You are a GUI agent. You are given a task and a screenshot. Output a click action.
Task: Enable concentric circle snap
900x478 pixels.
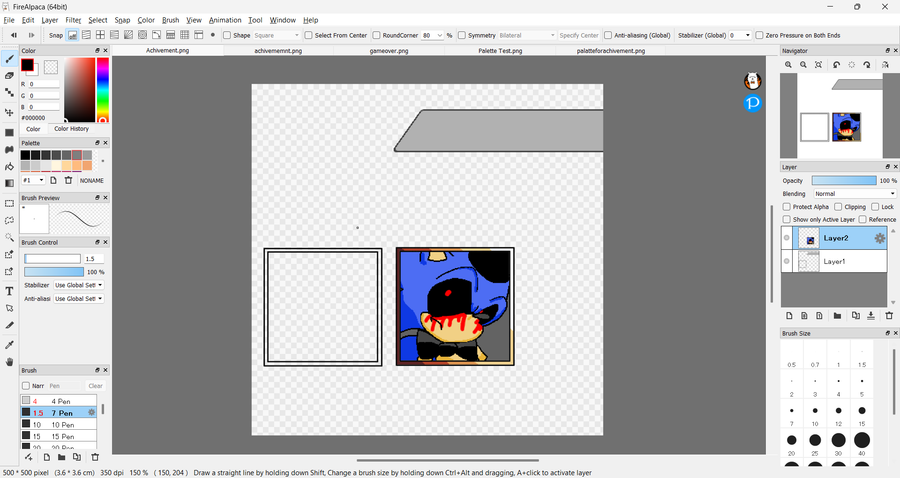(142, 35)
